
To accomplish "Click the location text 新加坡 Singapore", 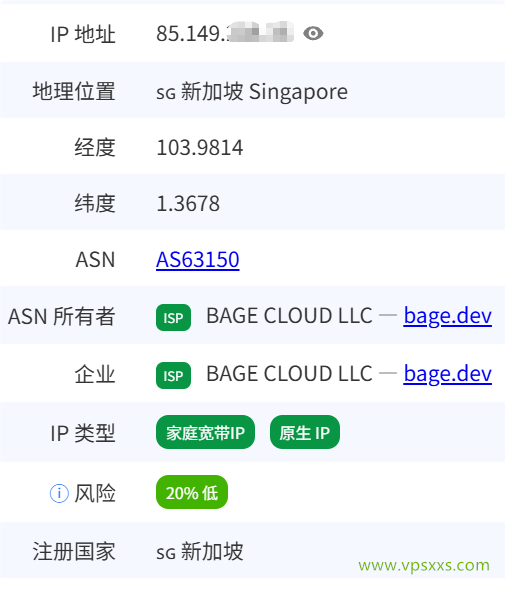I will (x=264, y=92).
